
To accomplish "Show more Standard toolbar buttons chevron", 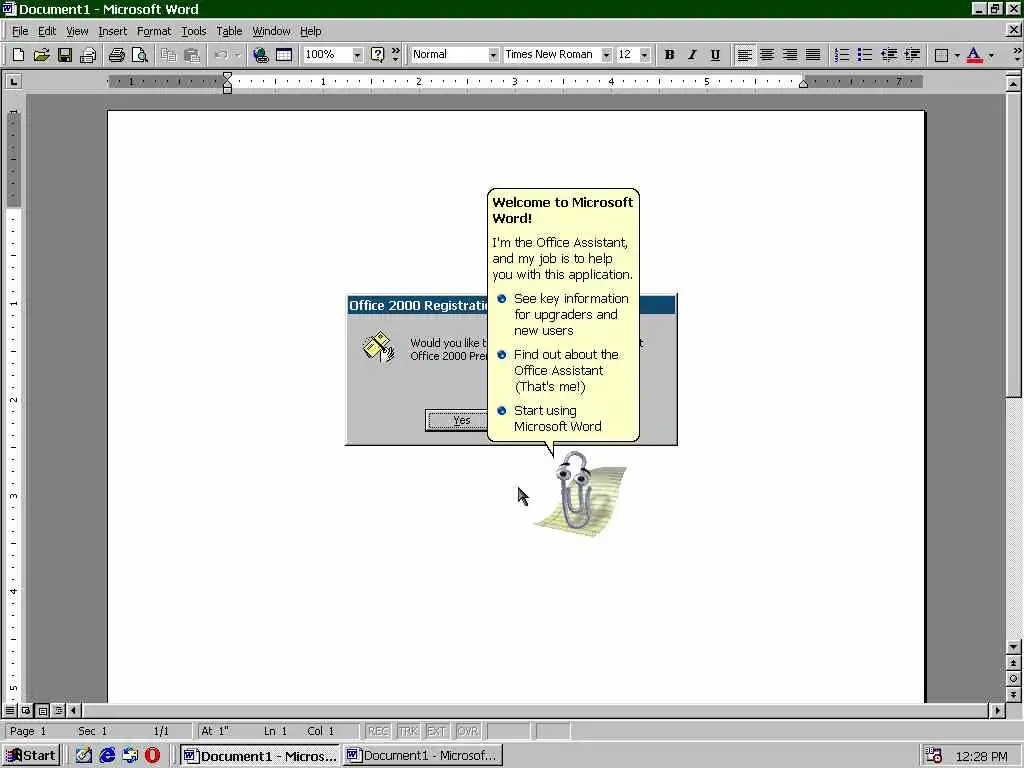I will point(396,55).
